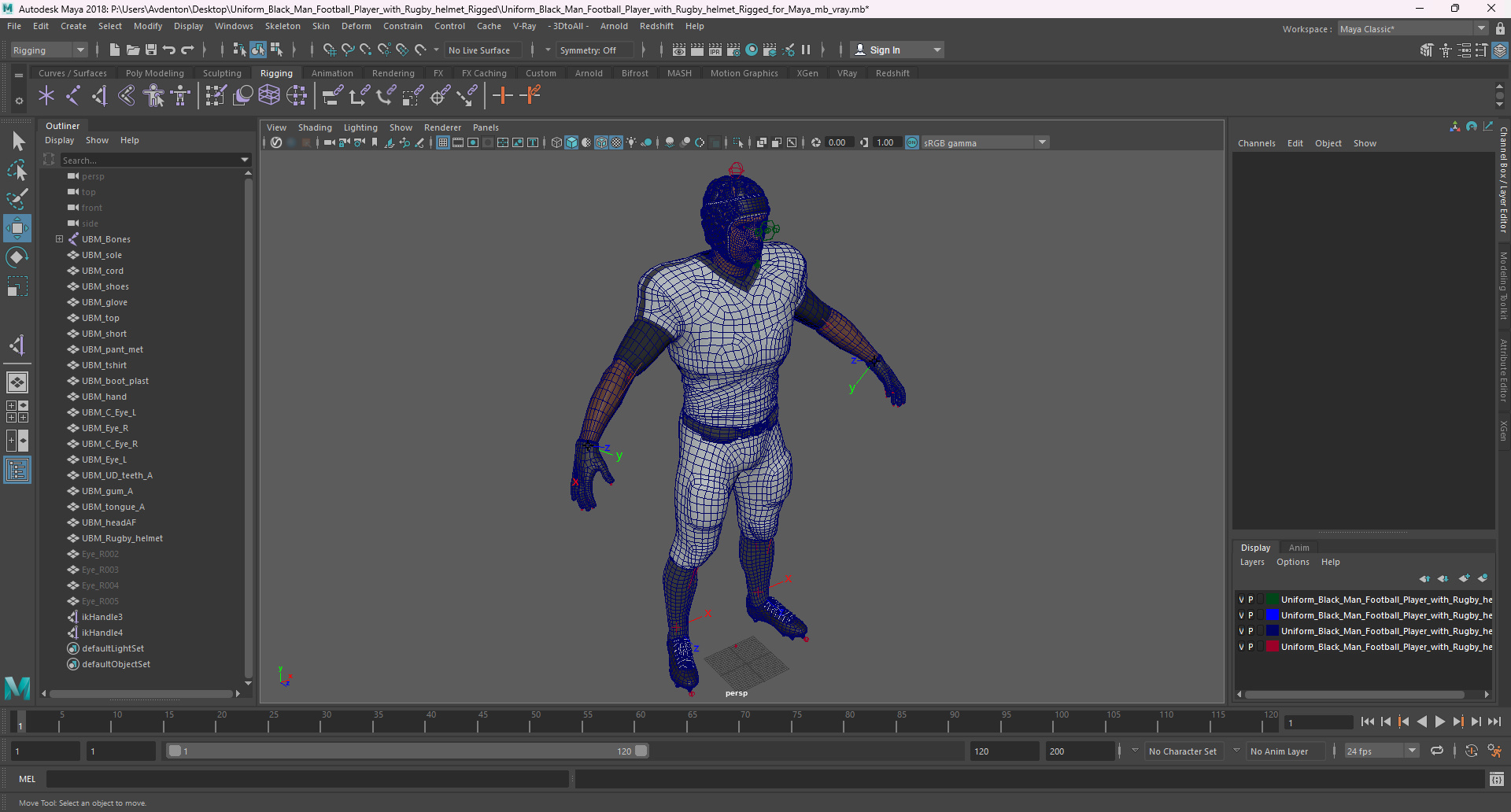Click the Set Key shelf icon

pyautogui.click(x=503, y=96)
